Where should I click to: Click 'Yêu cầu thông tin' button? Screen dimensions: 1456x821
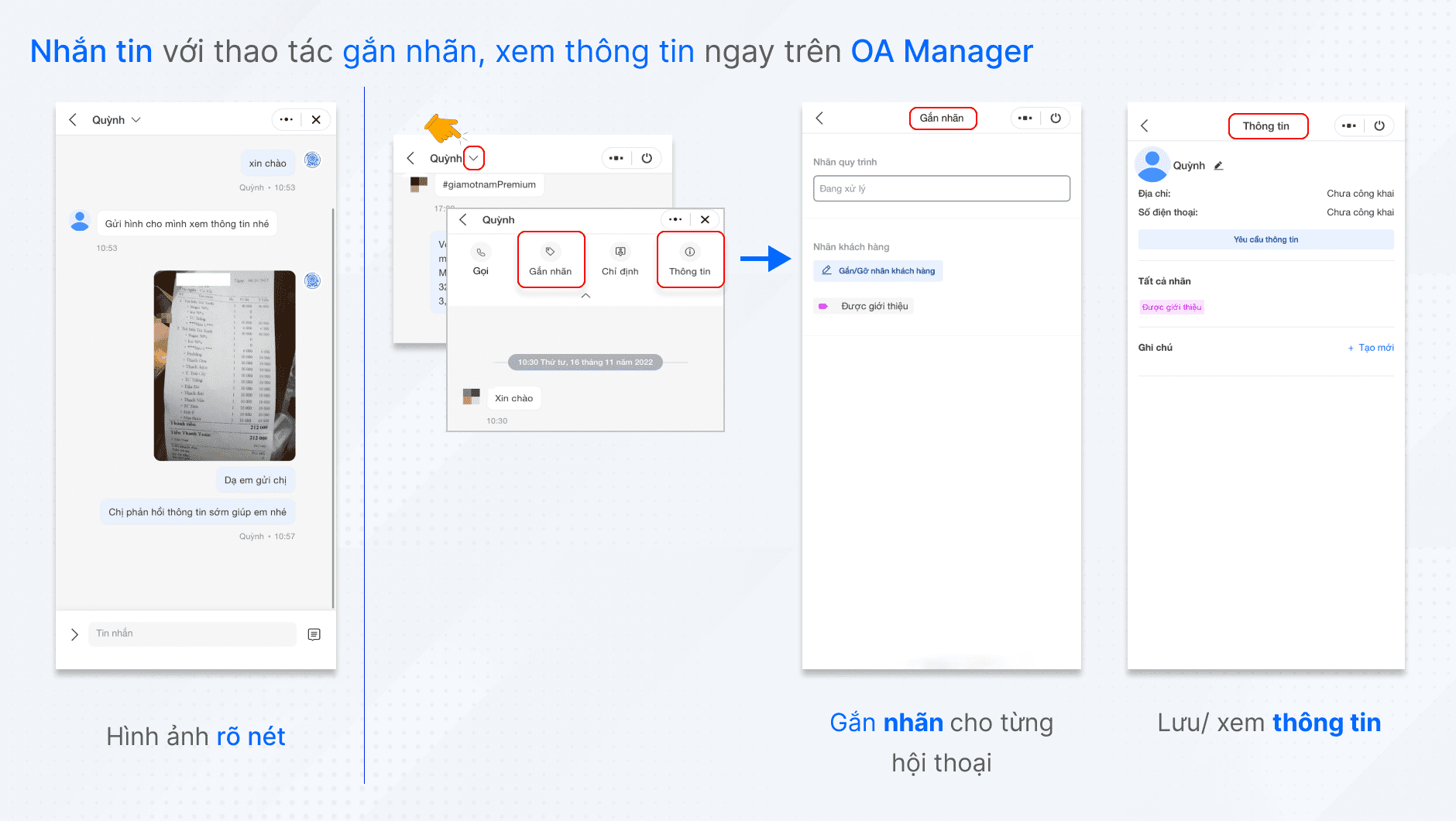[1266, 239]
